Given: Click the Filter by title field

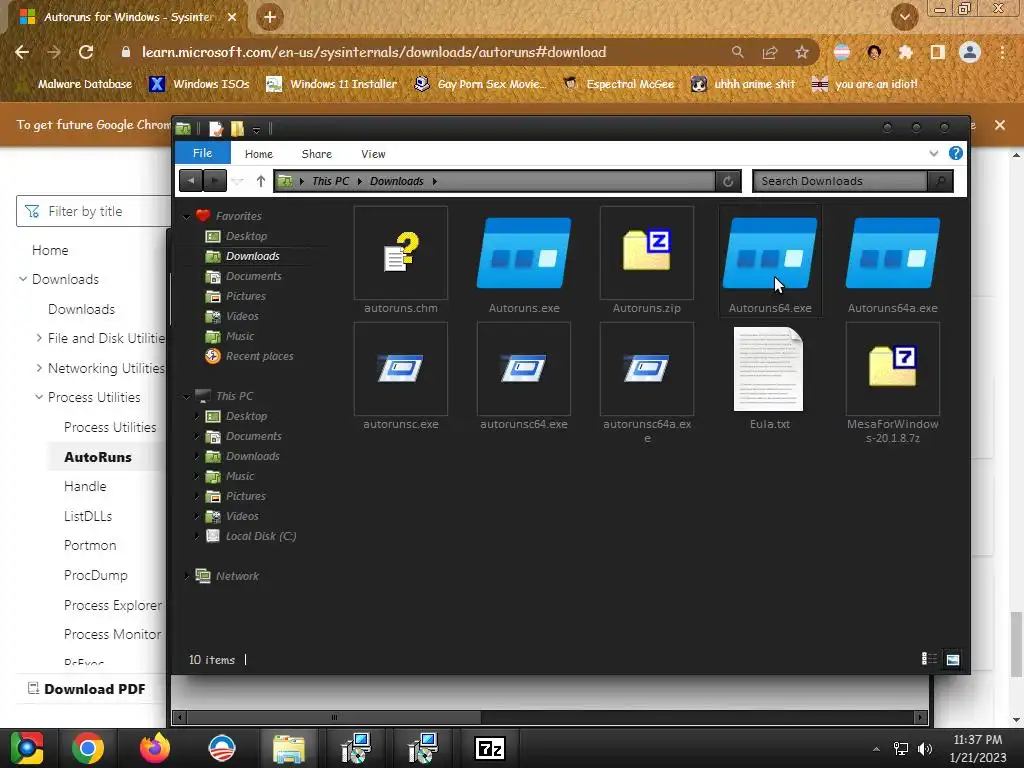Looking at the screenshot, I should [93, 212].
